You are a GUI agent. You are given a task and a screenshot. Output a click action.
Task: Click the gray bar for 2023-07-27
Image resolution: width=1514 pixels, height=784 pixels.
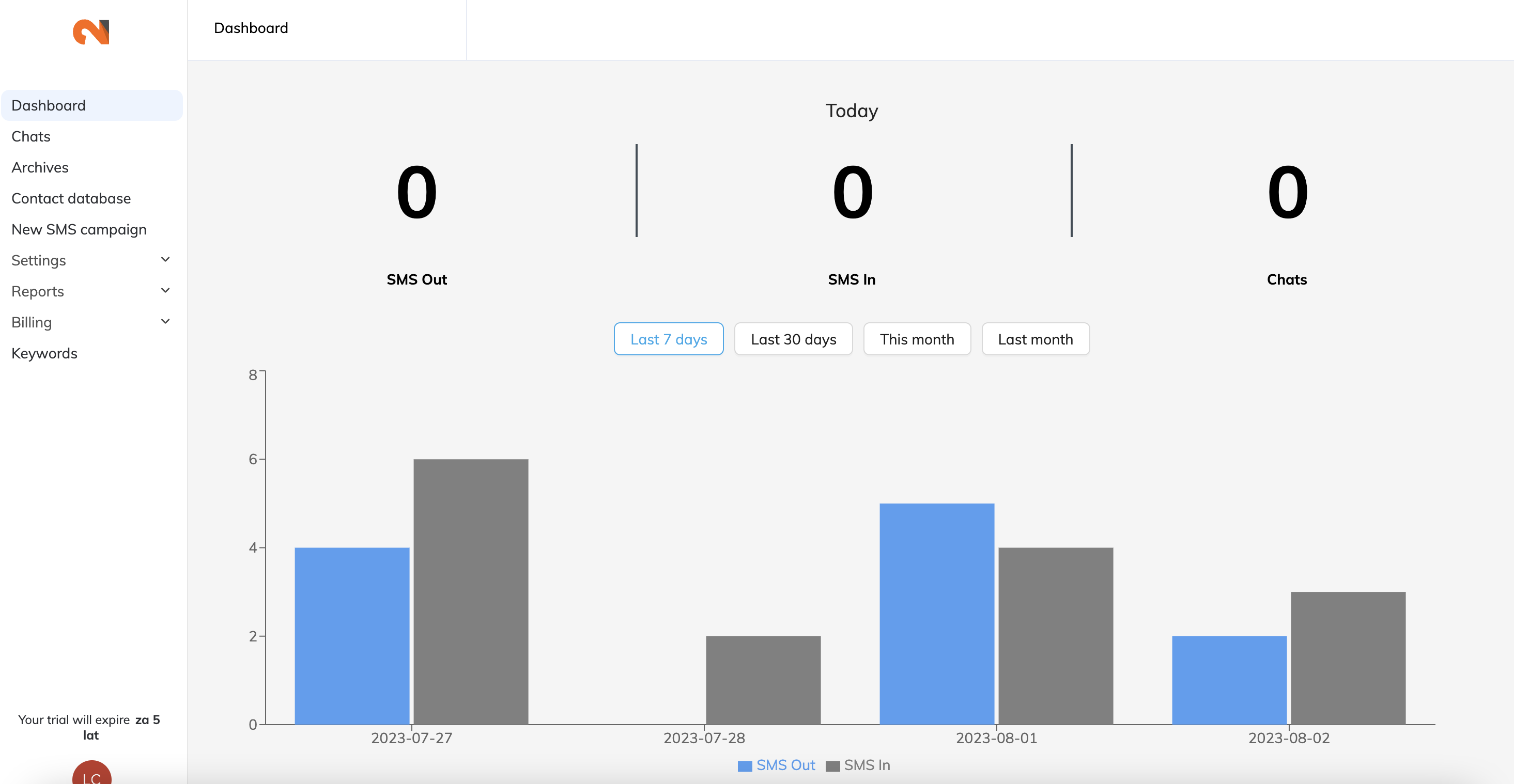470,591
